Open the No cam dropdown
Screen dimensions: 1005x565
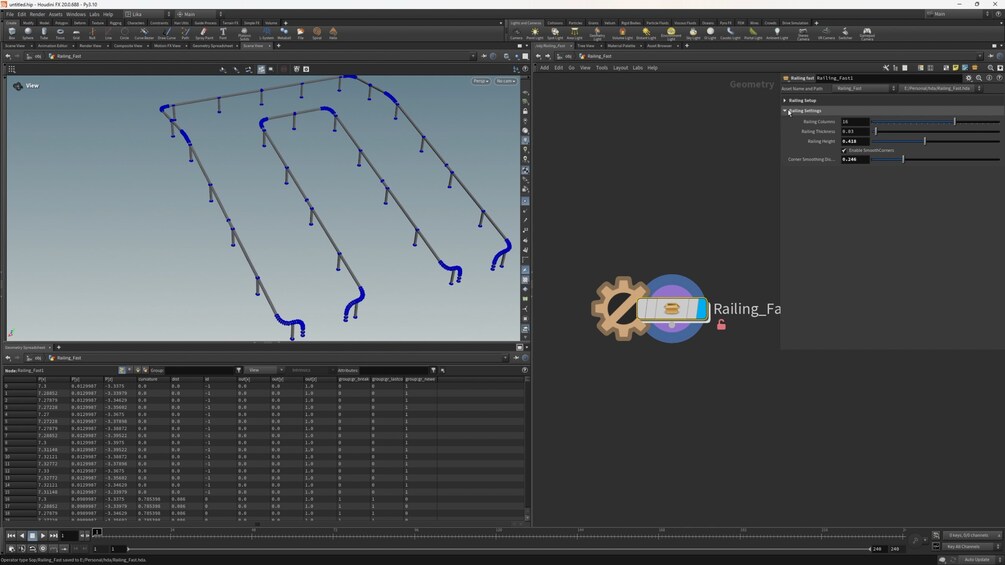point(506,81)
